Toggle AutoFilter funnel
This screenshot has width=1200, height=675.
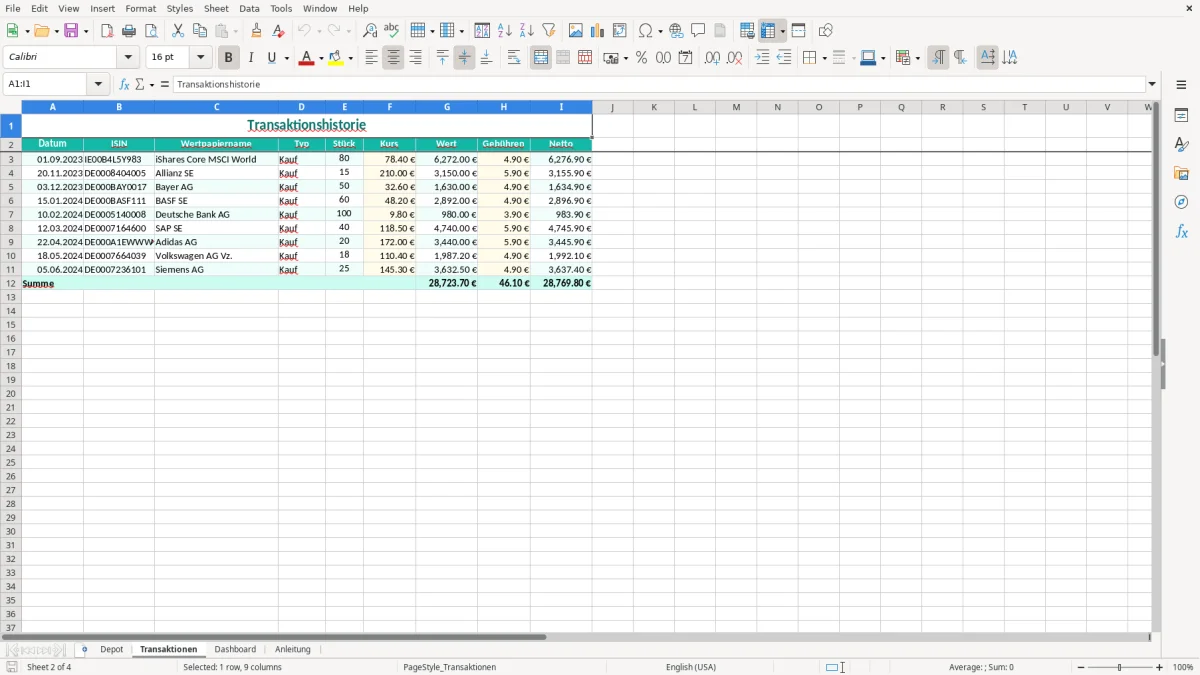pos(549,31)
